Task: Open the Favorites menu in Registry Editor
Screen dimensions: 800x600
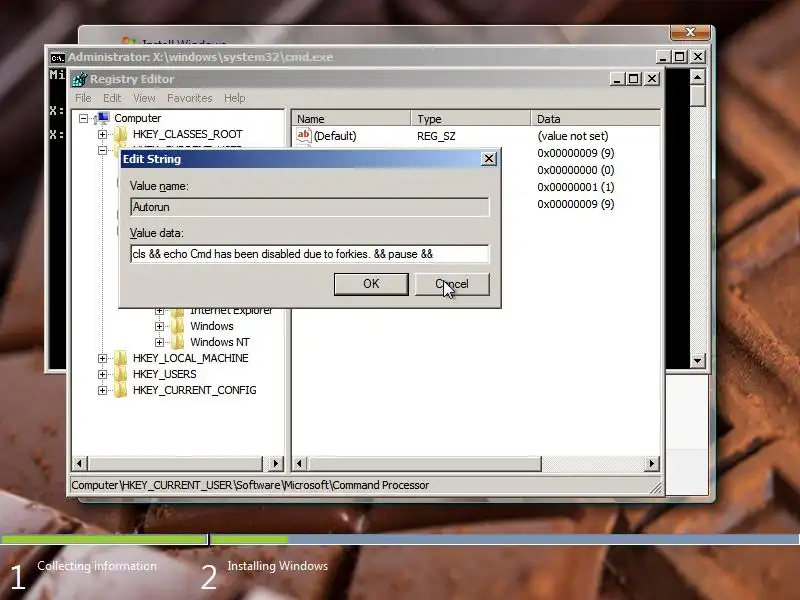Action: point(189,98)
